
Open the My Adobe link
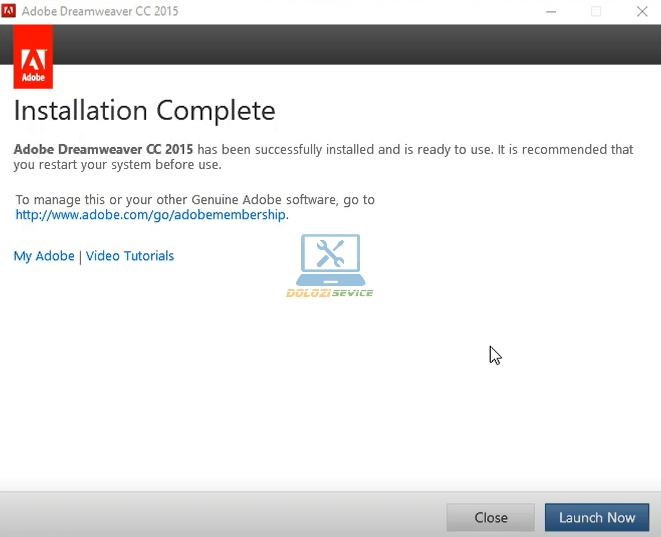point(44,256)
